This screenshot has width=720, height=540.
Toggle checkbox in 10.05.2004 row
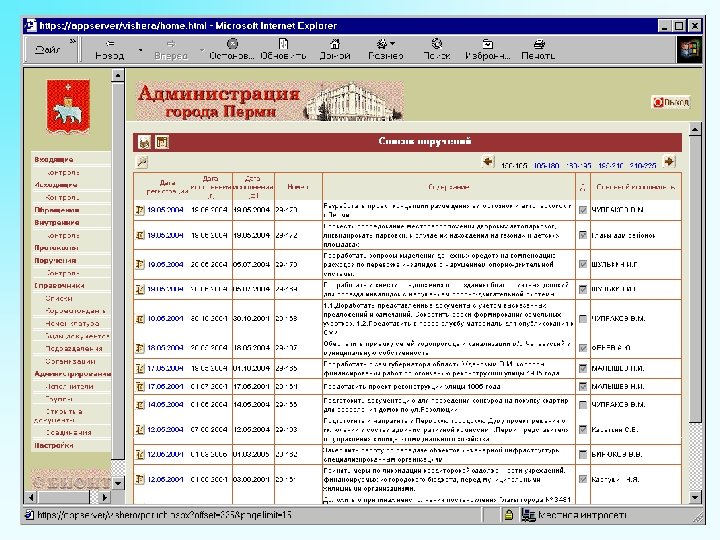coord(583,318)
